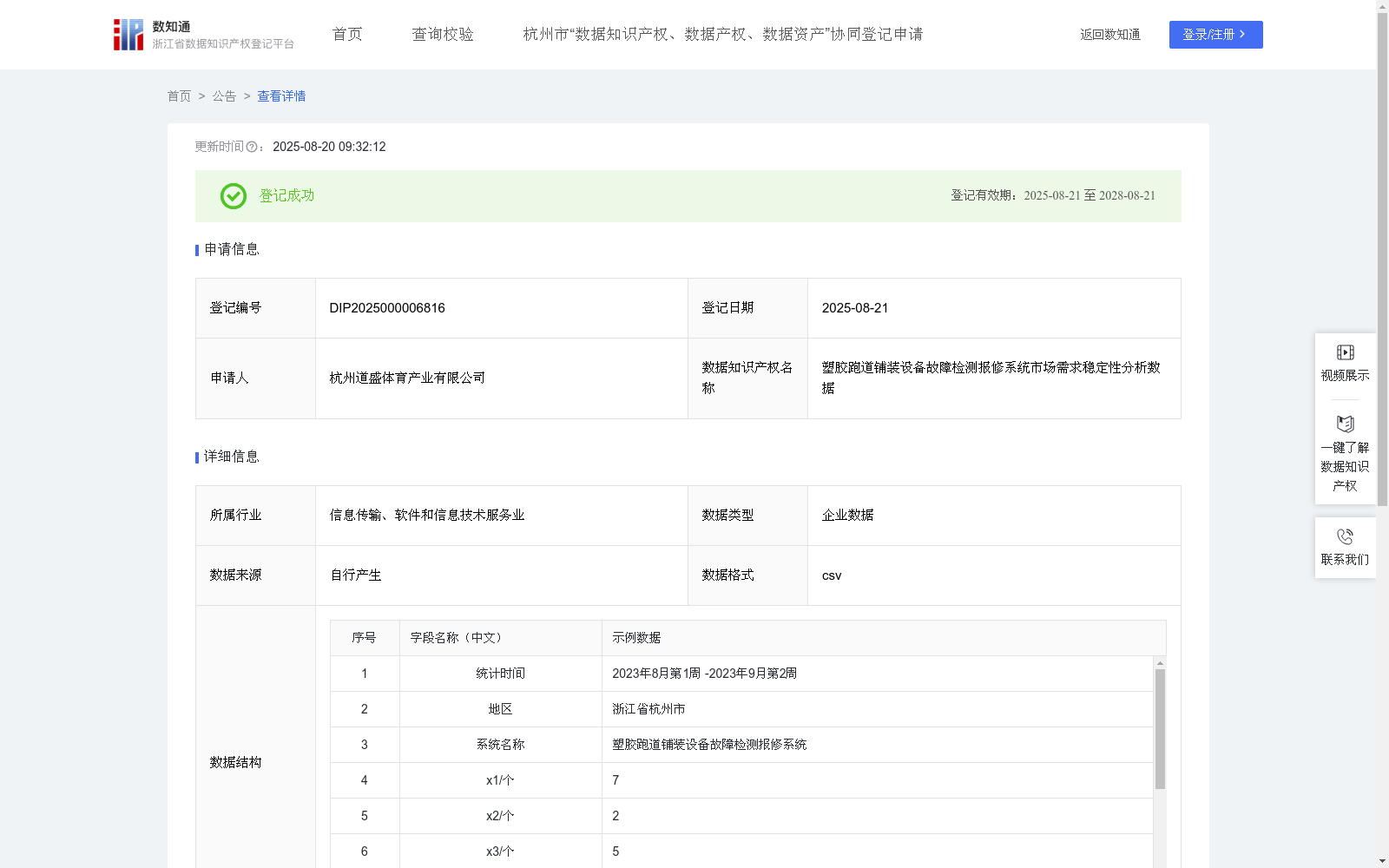Go to 首页 in breadcrumb
The image size is (1389, 868).
pos(179,96)
